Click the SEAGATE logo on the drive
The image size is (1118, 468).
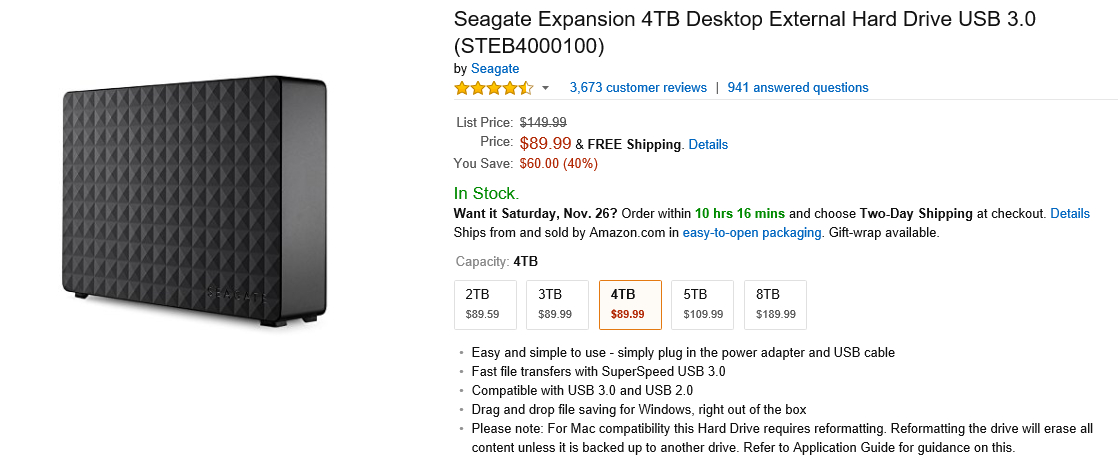tap(236, 294)
